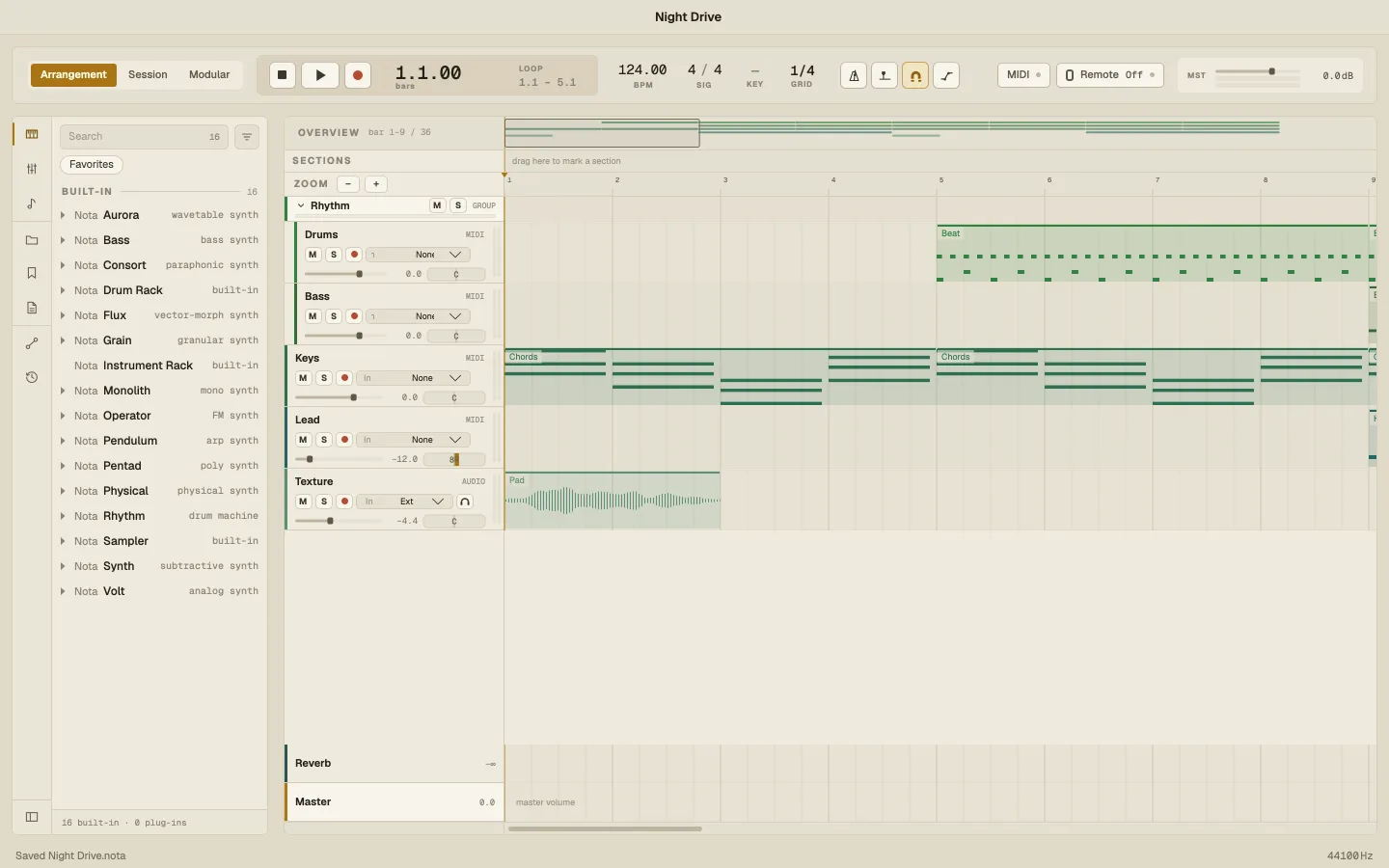This screenshot has width=1389, height=868.
Task: Click the Favorites filter chip
Action: tap(92, 165)
